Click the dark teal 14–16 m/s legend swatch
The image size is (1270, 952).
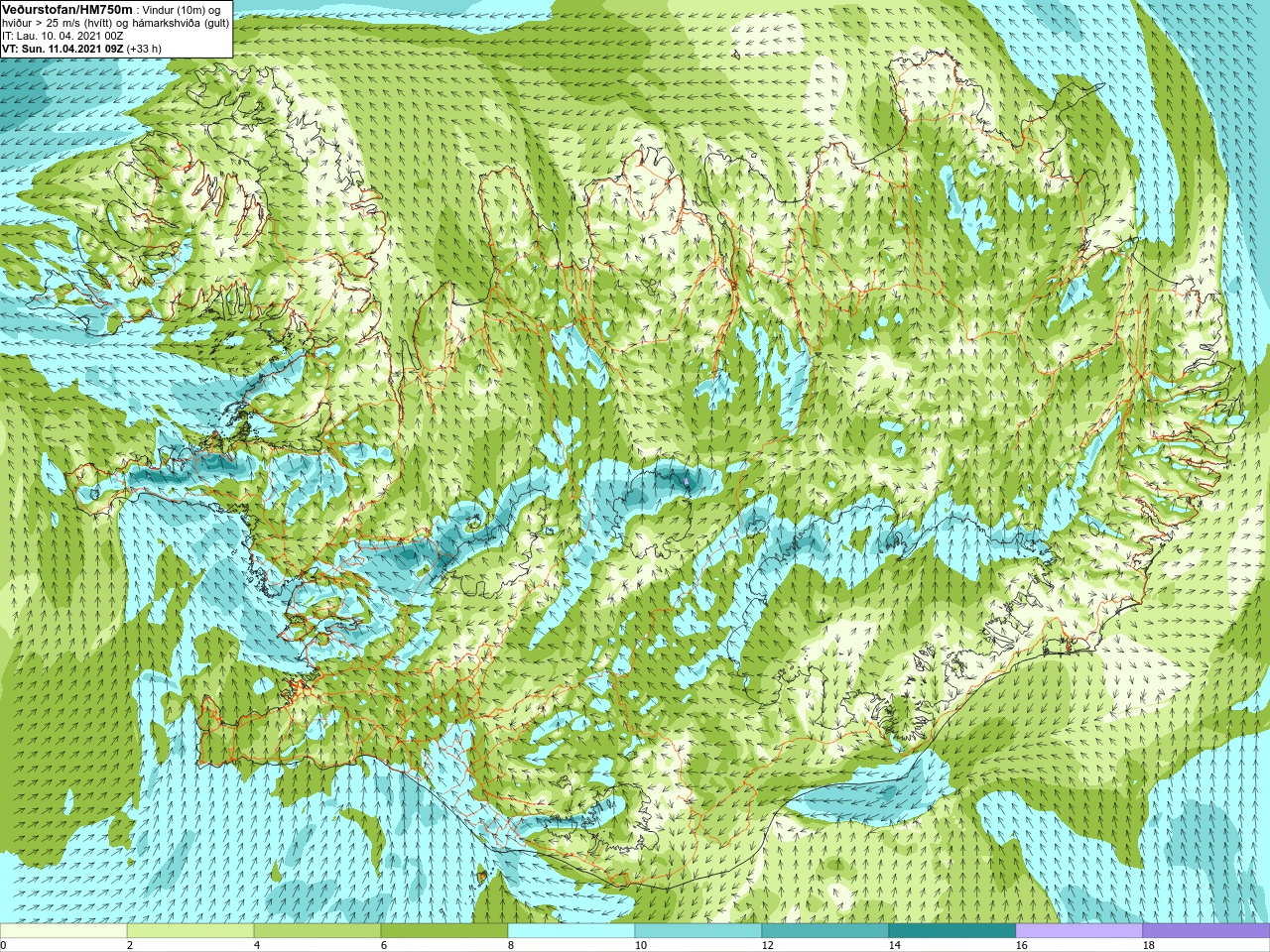(x=952, y=931)
